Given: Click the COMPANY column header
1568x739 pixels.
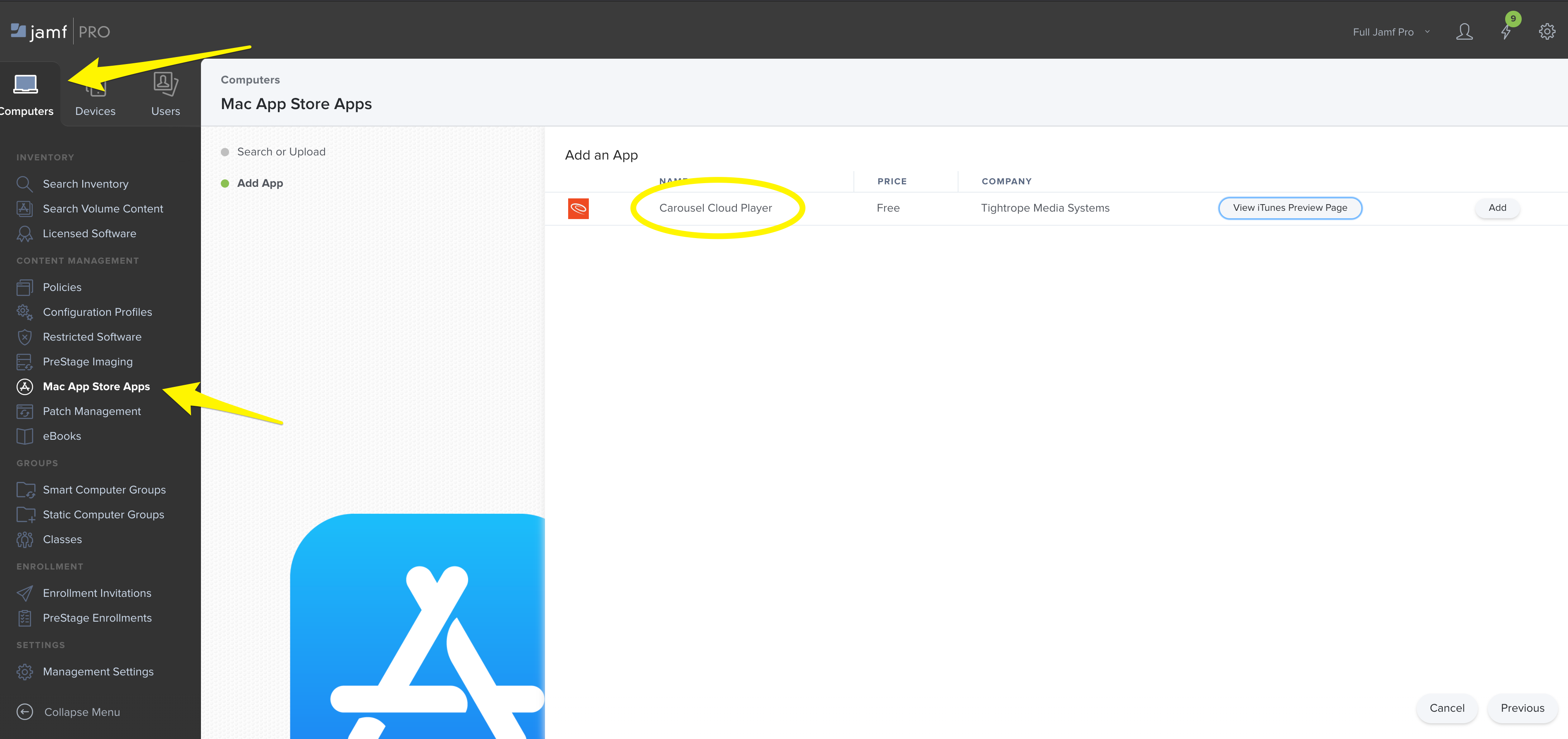Looking at the screenshot, I should pos(1006,181).
